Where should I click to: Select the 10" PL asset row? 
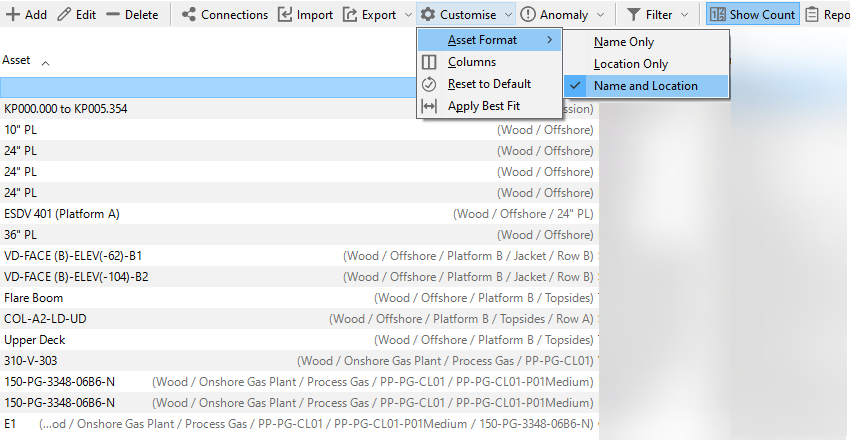coord(299,130)
